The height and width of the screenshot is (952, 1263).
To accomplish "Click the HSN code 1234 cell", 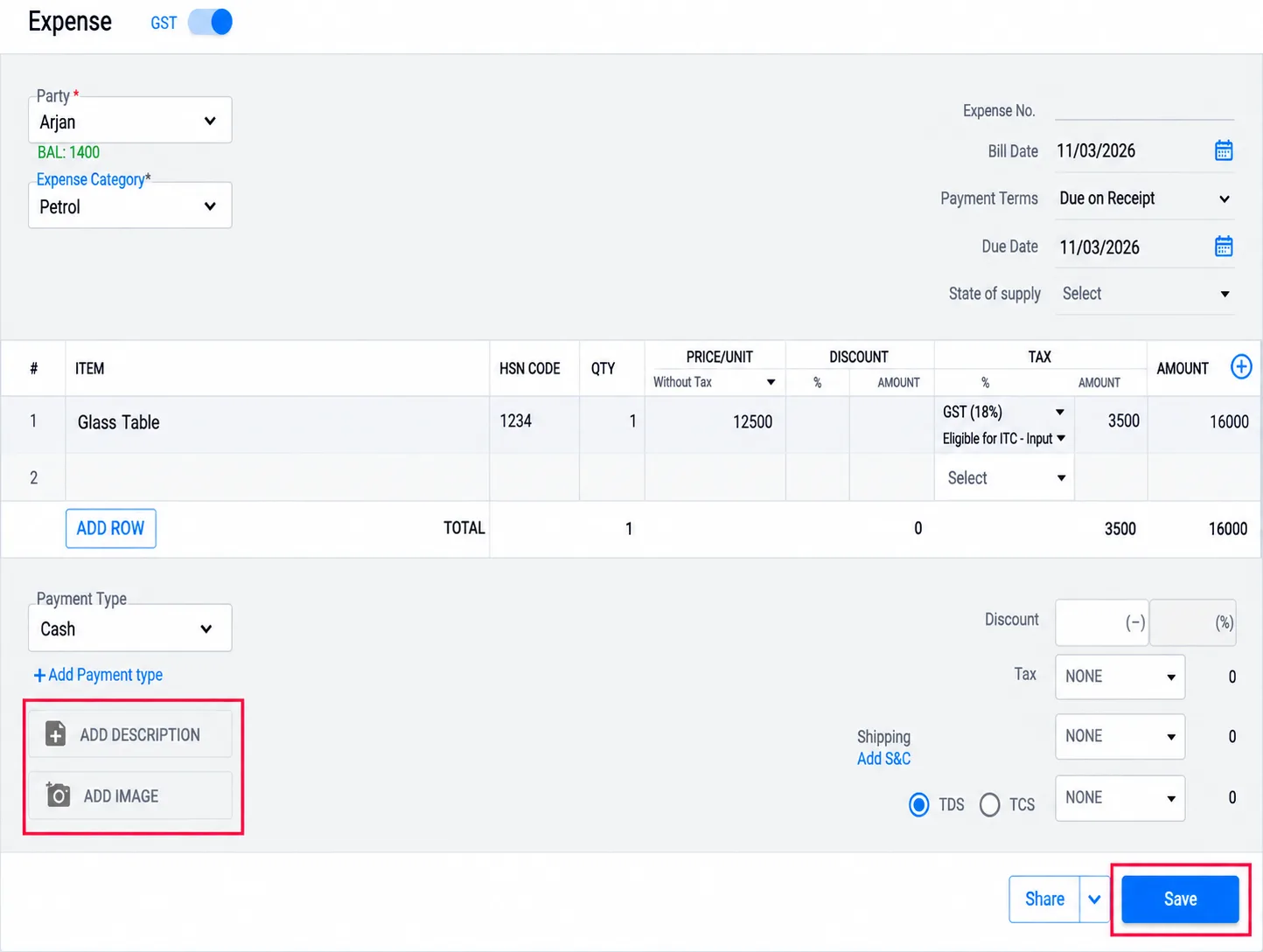I will [x=534, y=424].
